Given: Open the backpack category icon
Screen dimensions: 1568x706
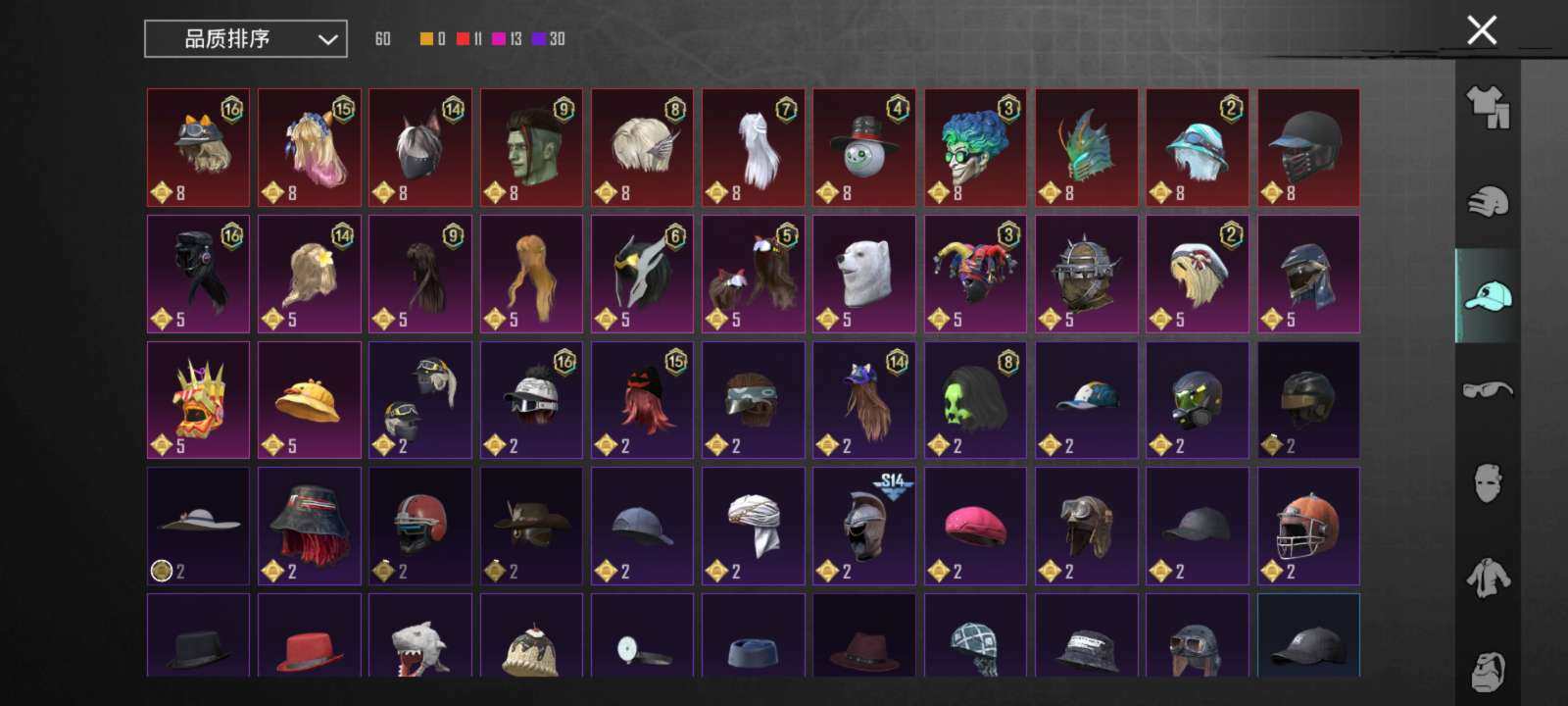Looking at the screenshot, I should [1488, 670].
